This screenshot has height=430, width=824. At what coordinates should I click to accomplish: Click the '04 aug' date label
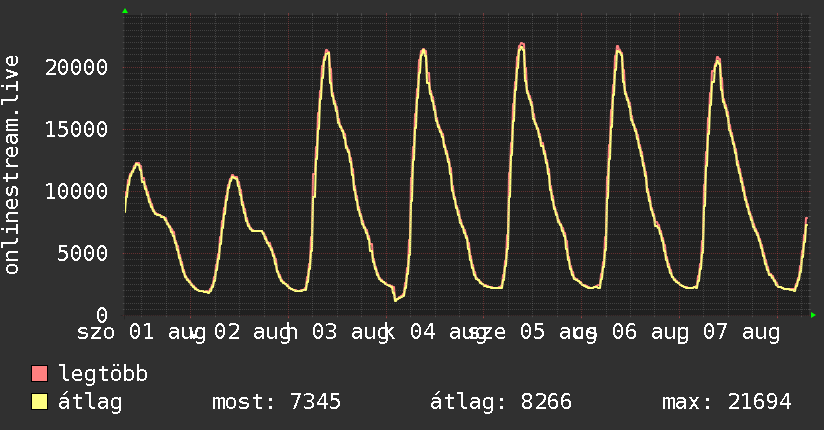(448, 332)
